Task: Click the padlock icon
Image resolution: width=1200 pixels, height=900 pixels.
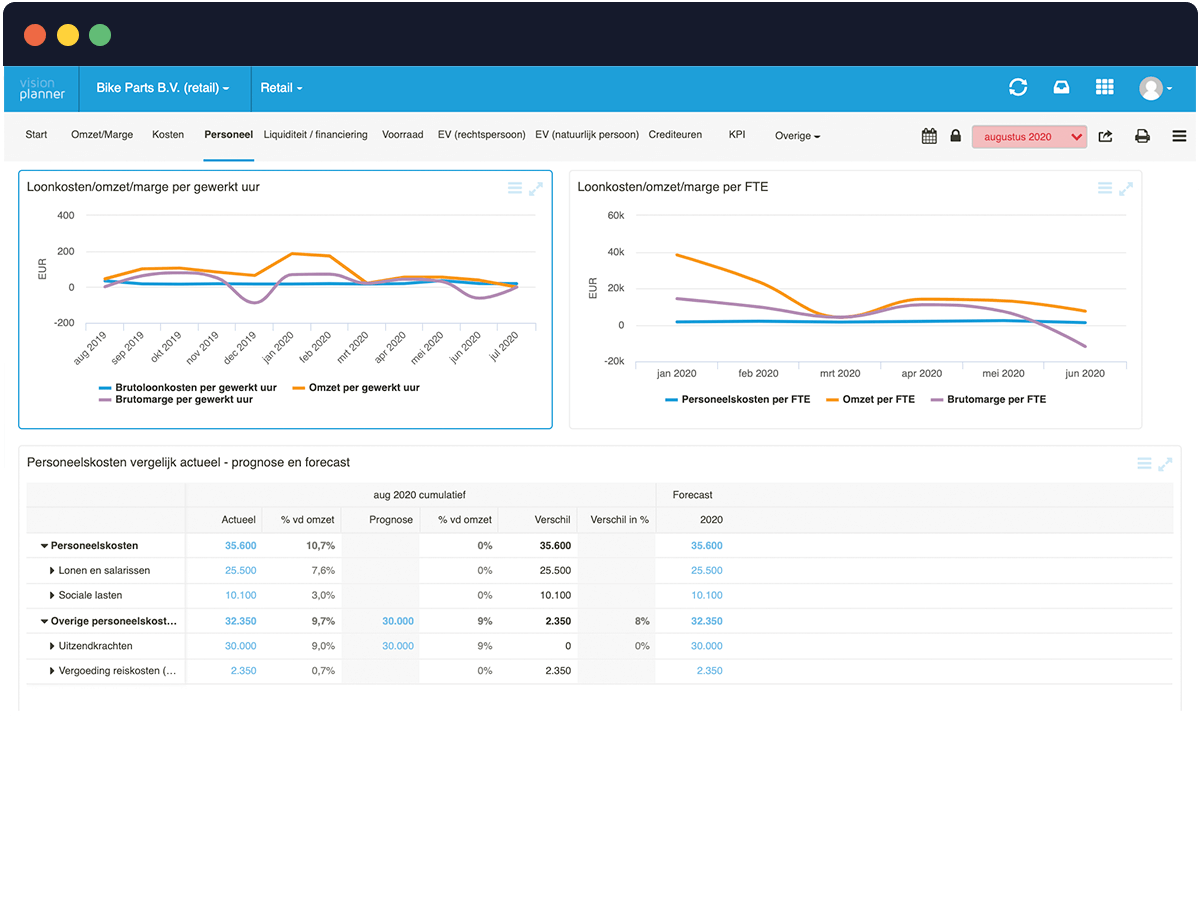Action: coord(955,136)
